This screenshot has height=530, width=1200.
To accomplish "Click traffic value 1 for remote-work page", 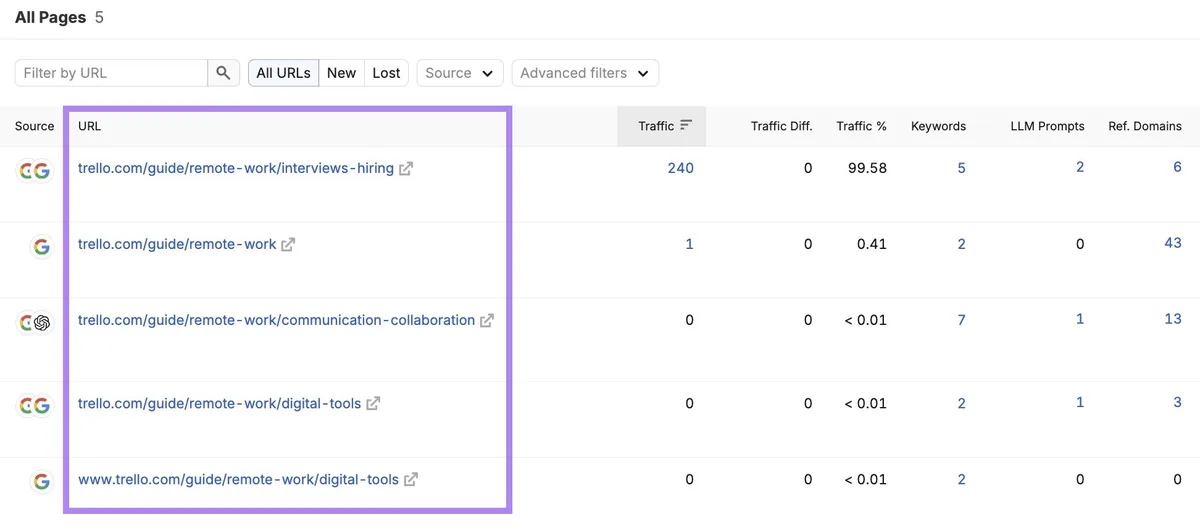I will (x=689, y=244).
